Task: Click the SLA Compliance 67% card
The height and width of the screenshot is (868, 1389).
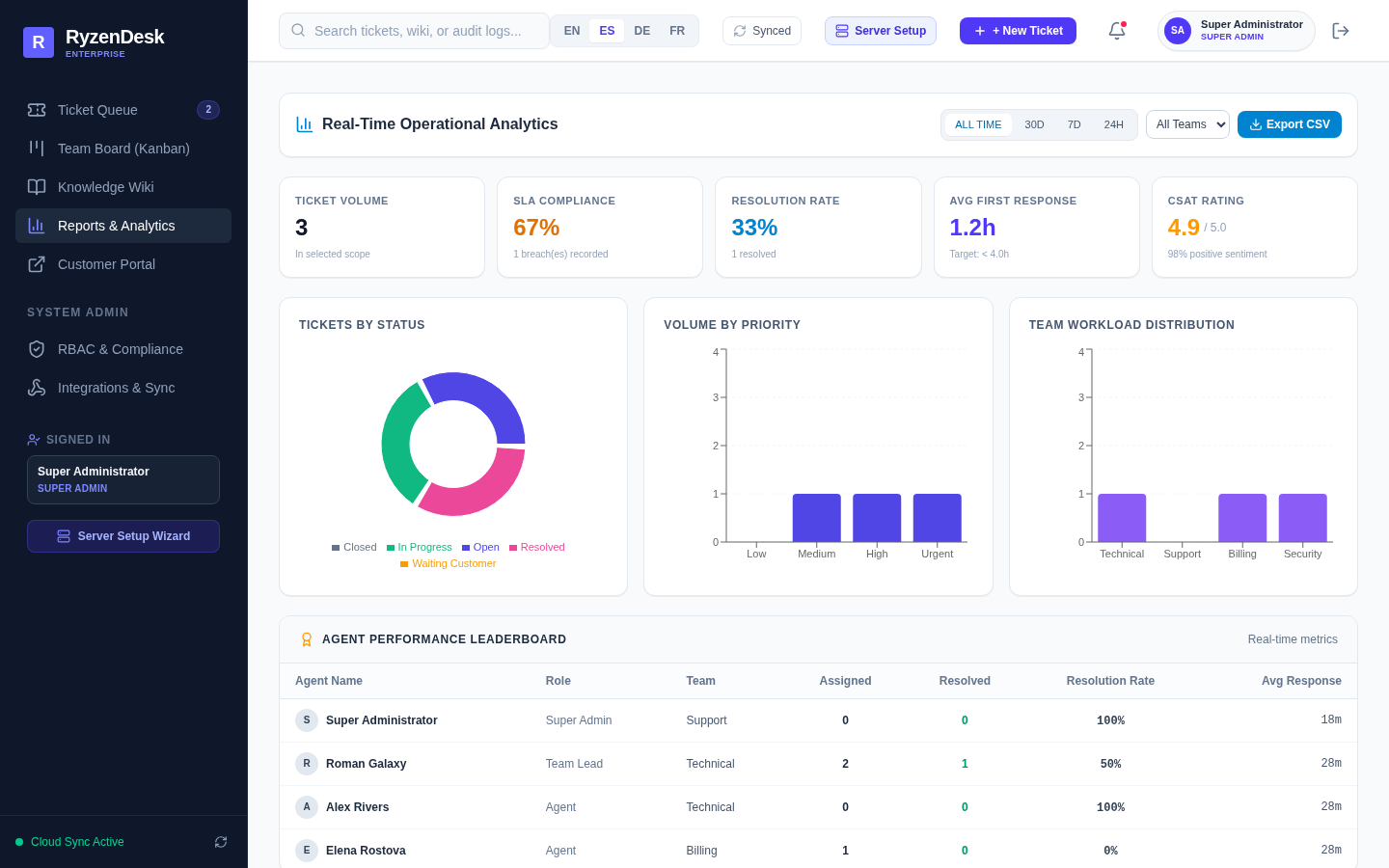Action: (600, 227)
